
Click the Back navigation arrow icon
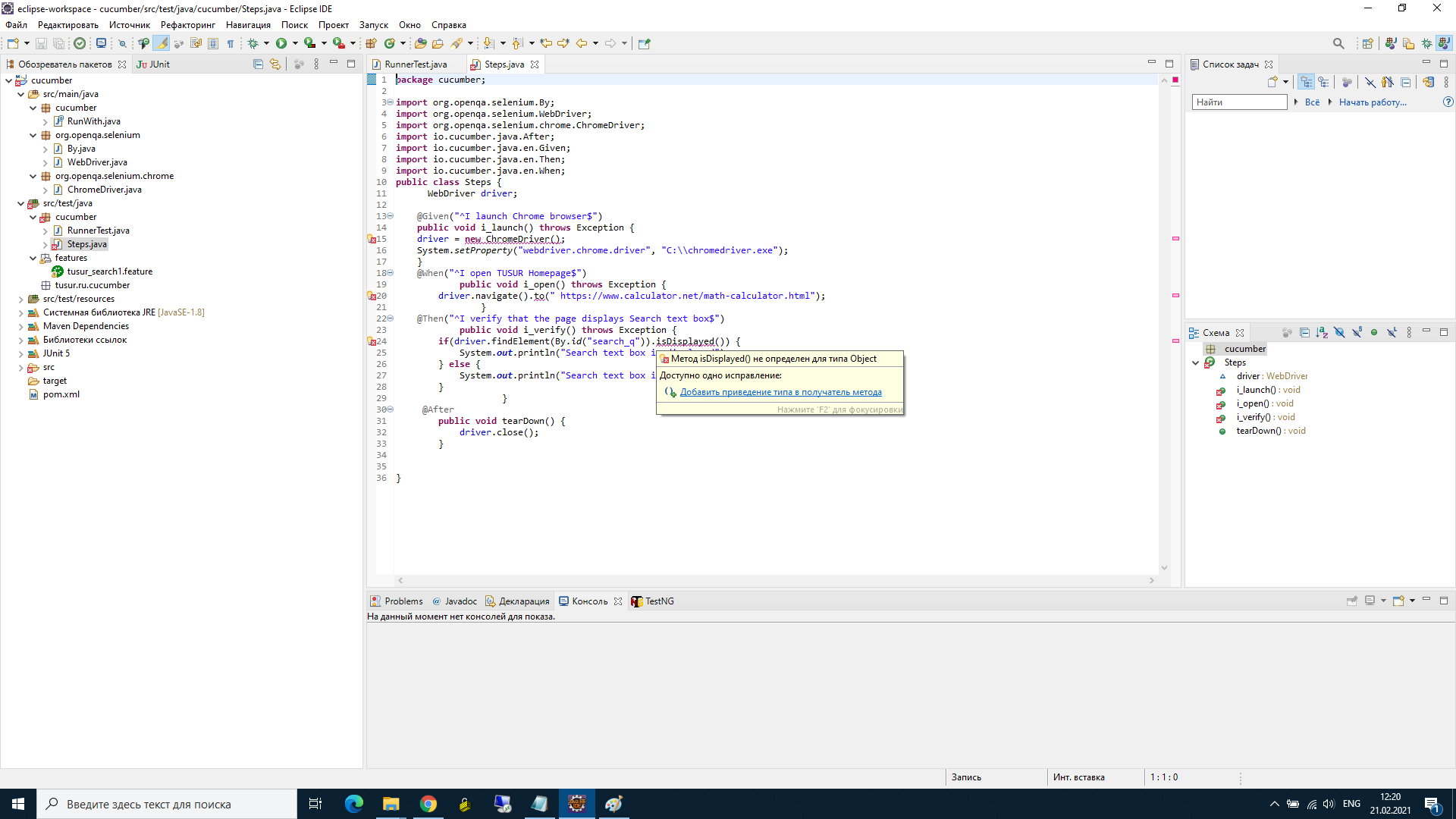(582, 43)
